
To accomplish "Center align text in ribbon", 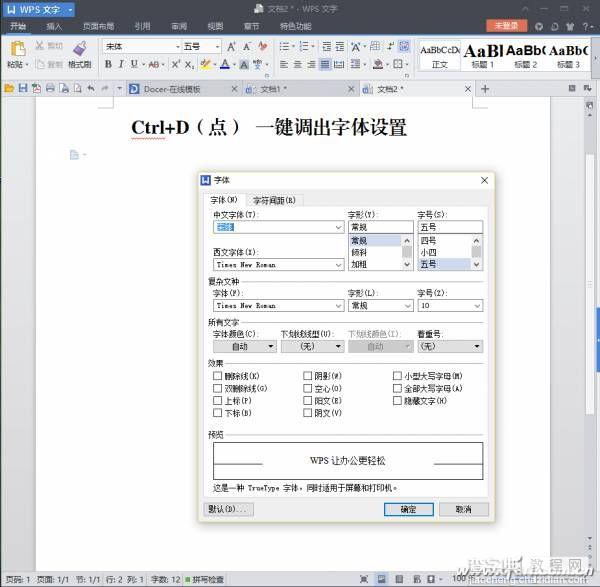I will 297,64.
